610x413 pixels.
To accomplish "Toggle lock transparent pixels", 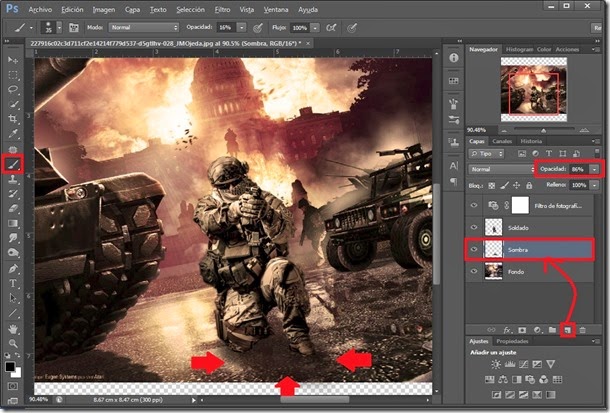I will 492,186.
